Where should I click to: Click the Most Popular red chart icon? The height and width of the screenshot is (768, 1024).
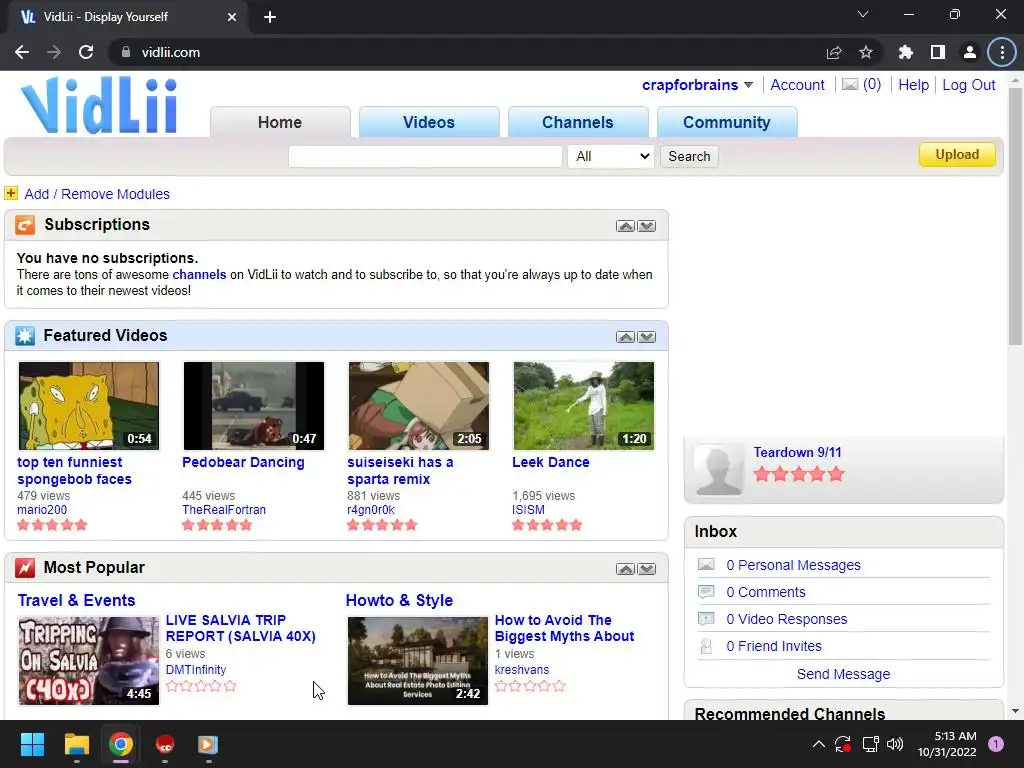tap(25, 568)
